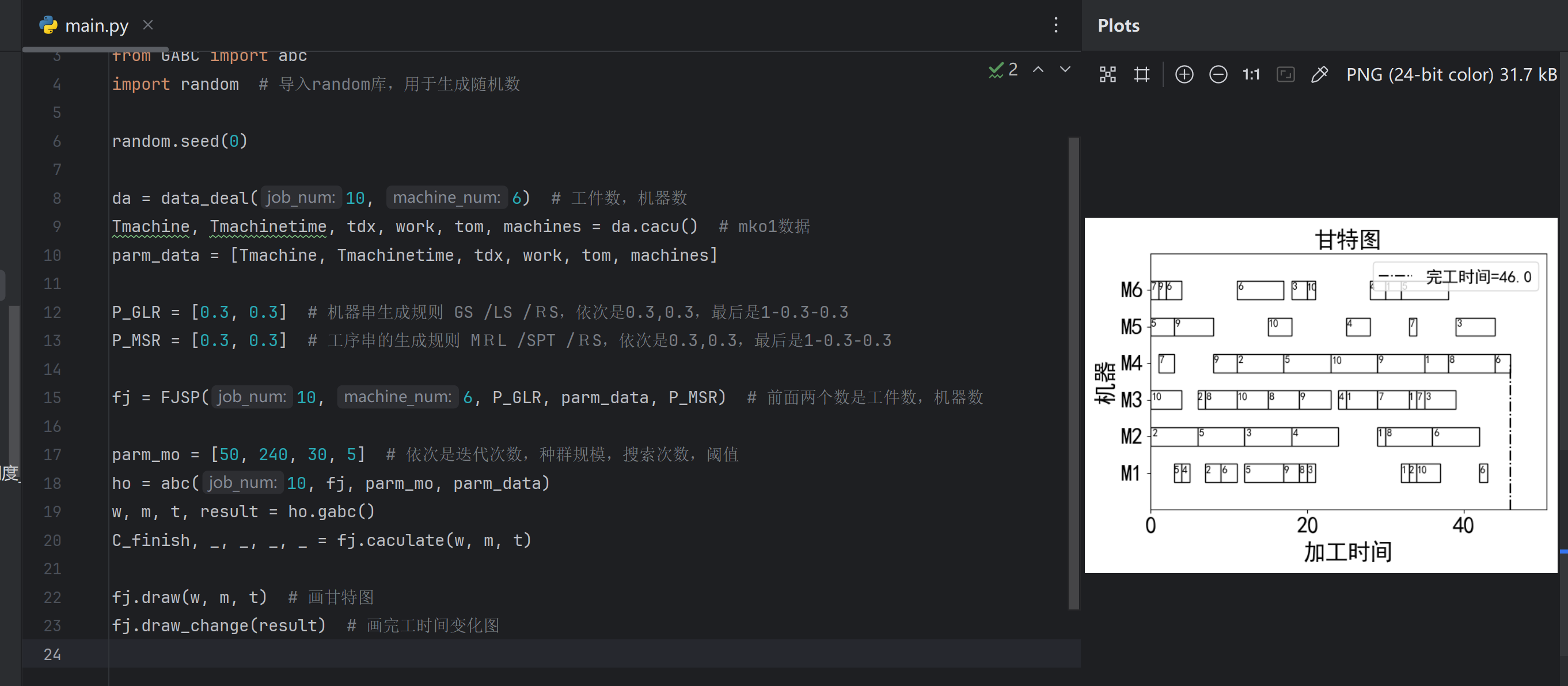Click the python file icon on tab
1568x686 pixels.
[x=48, y=25]
